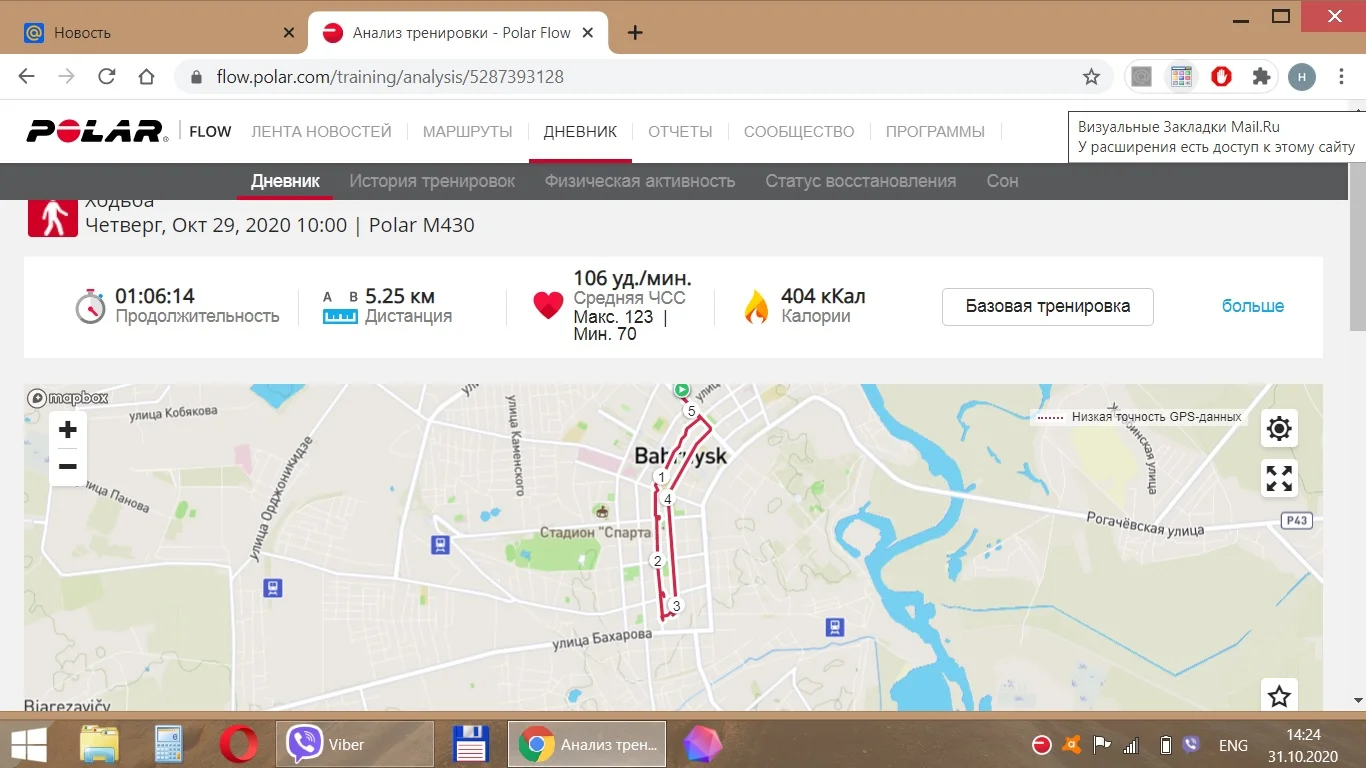Click the A-B distance ruler icon
1366x768 pixels.
point(340,307)
